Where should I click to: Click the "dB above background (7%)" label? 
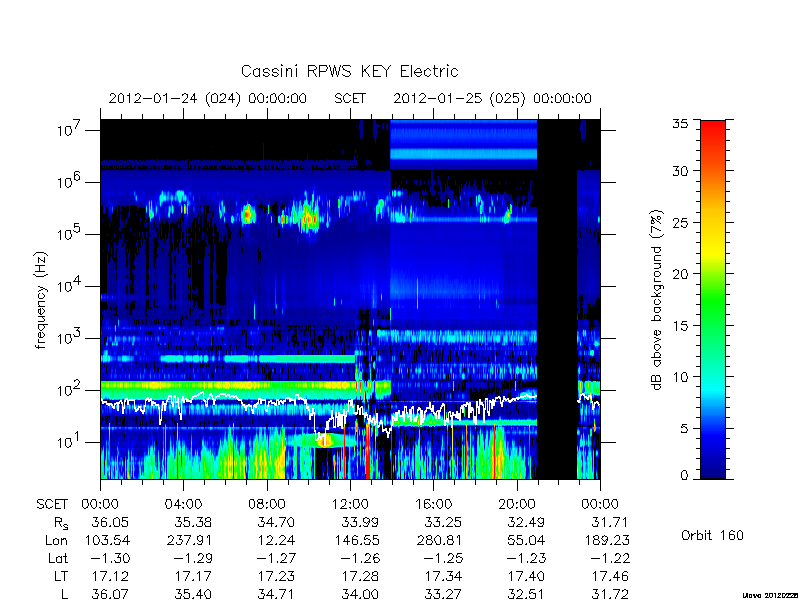[x=657, y=300]
